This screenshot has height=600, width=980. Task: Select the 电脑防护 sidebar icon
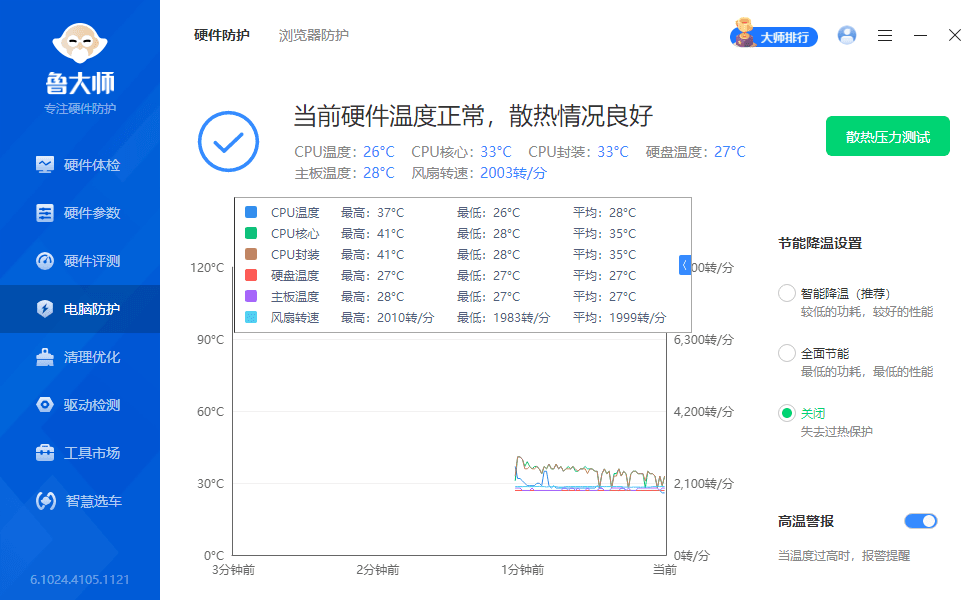click(x=80, y=309)
